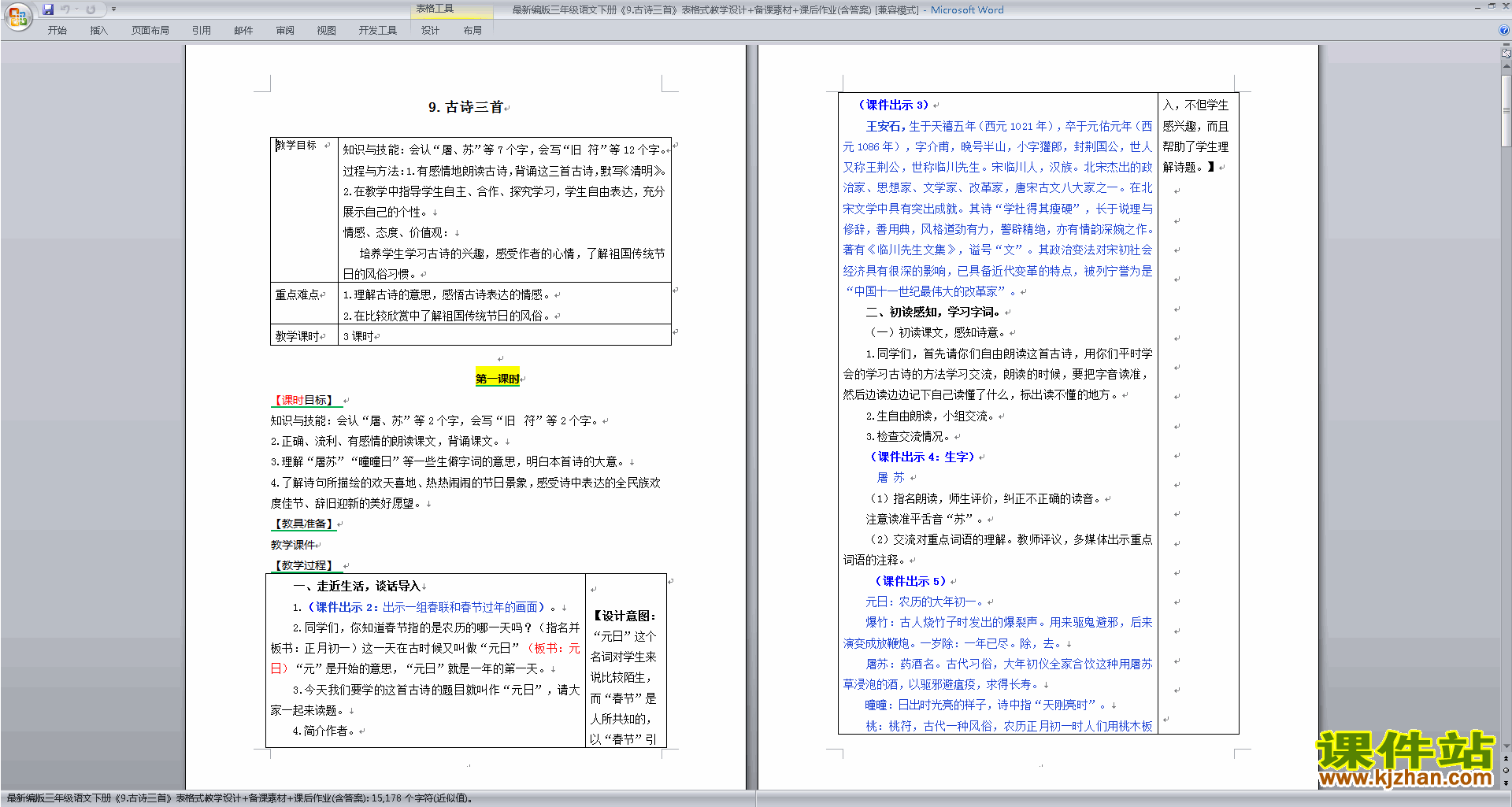Click the heading 二、初读感知，学习字词
The image size is (1512, 807).
(933, 312)
